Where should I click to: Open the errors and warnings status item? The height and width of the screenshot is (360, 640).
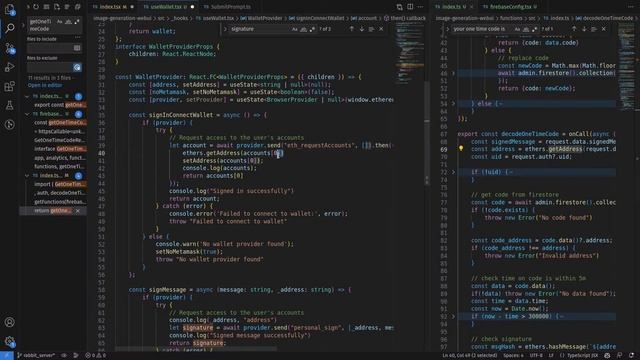point(96,356)
